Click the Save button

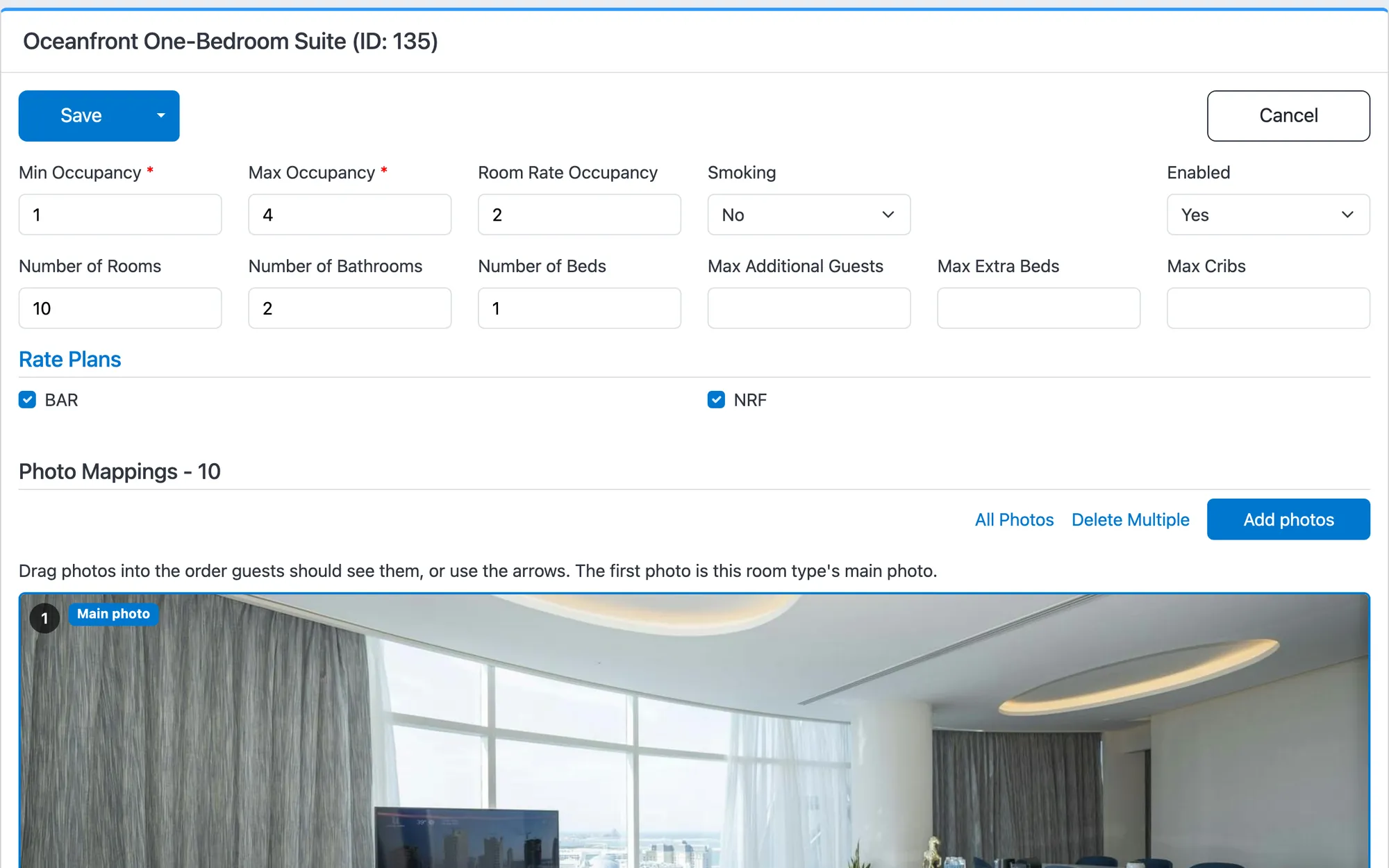tap(81, 116)
